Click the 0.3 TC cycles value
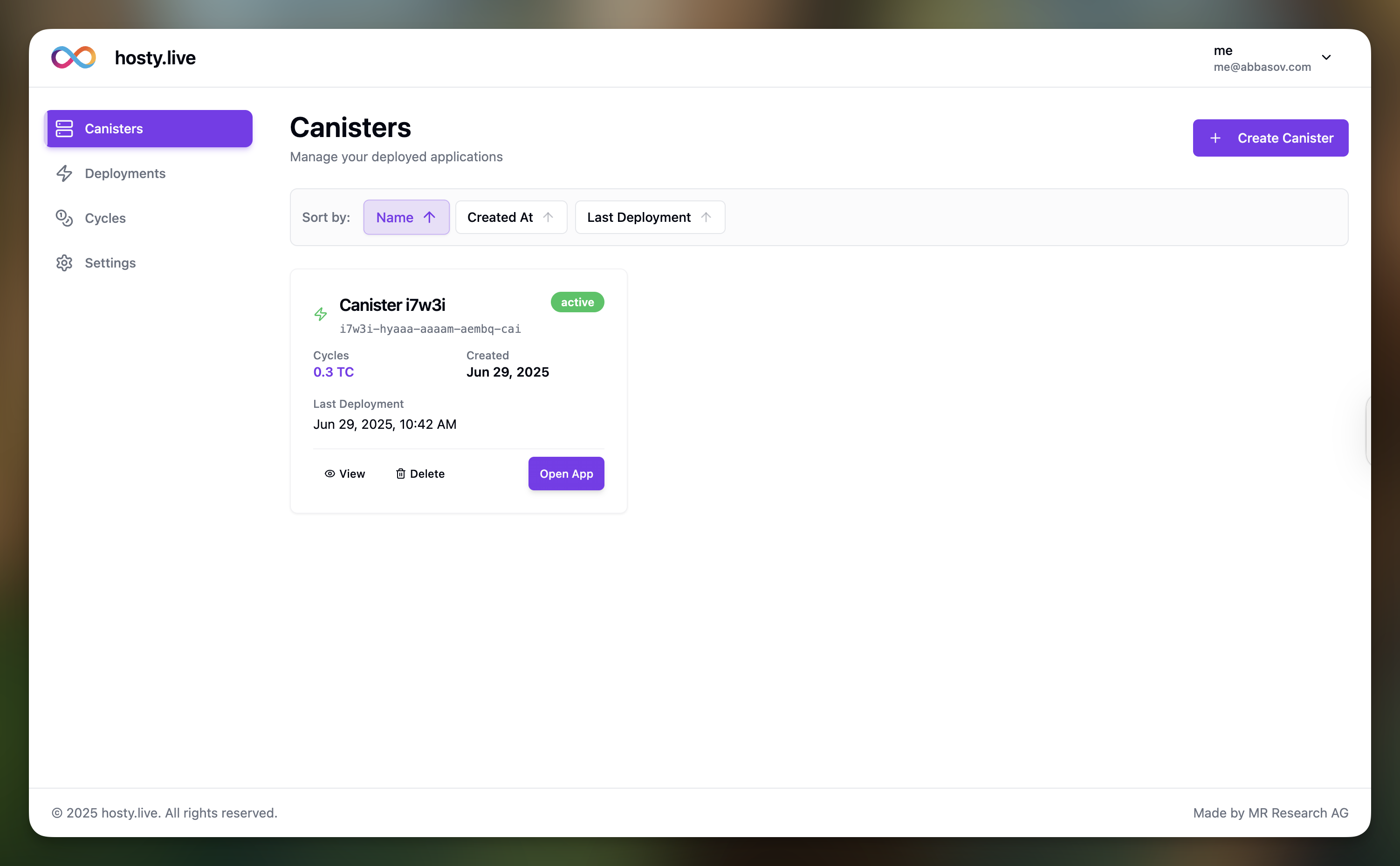Viewport: 1400px width, 866px height. tap(333, 372)
